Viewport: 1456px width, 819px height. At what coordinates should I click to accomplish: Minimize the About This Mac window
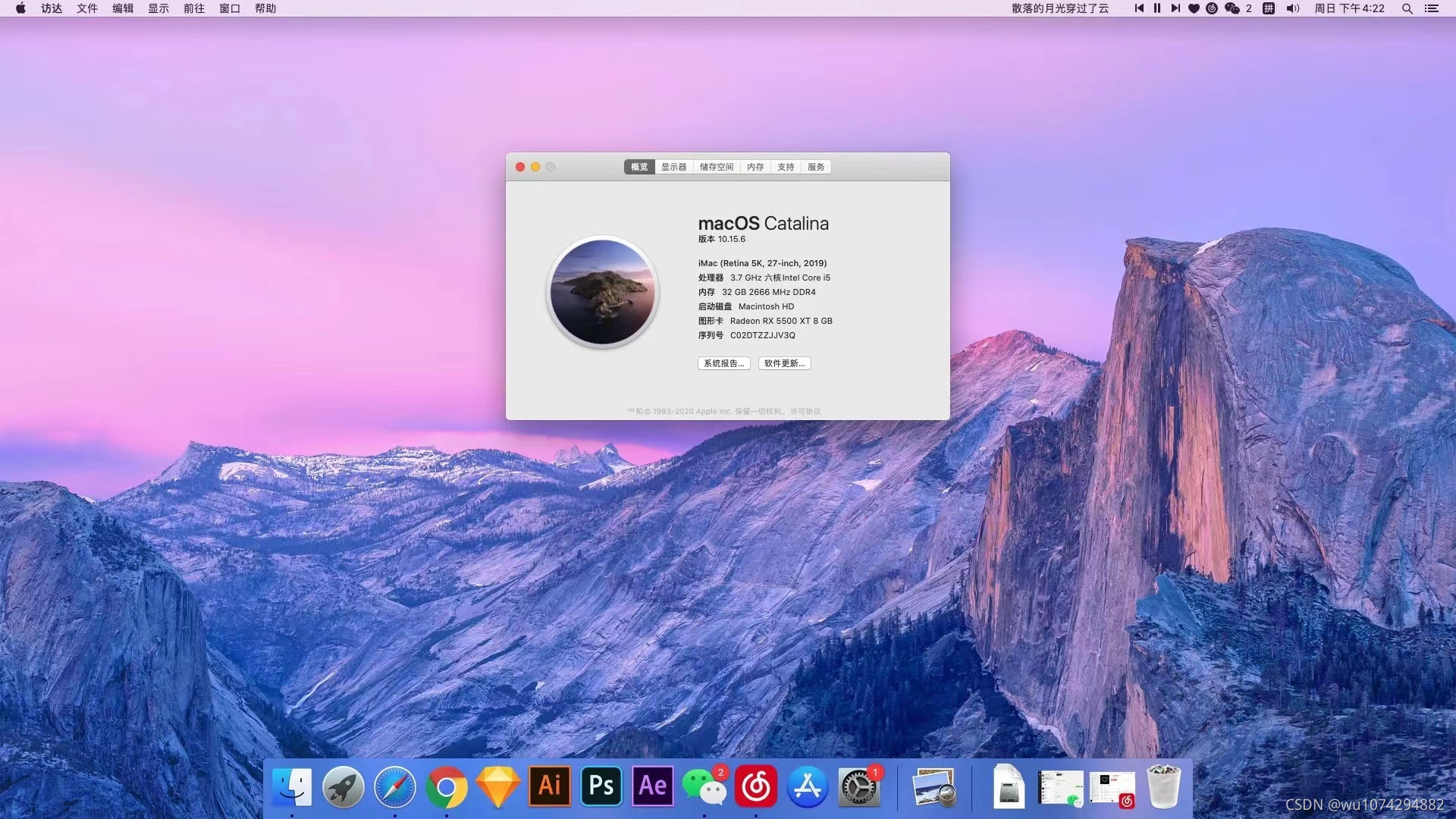(x=535, y=167)
